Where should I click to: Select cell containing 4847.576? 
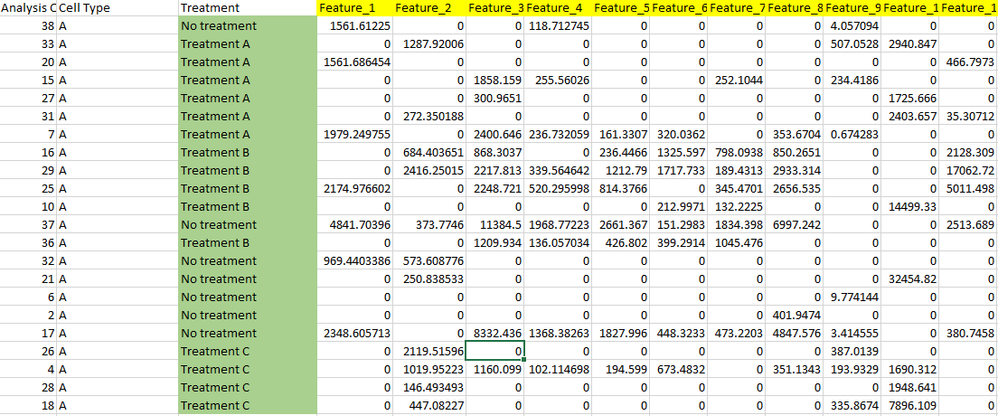794,333
